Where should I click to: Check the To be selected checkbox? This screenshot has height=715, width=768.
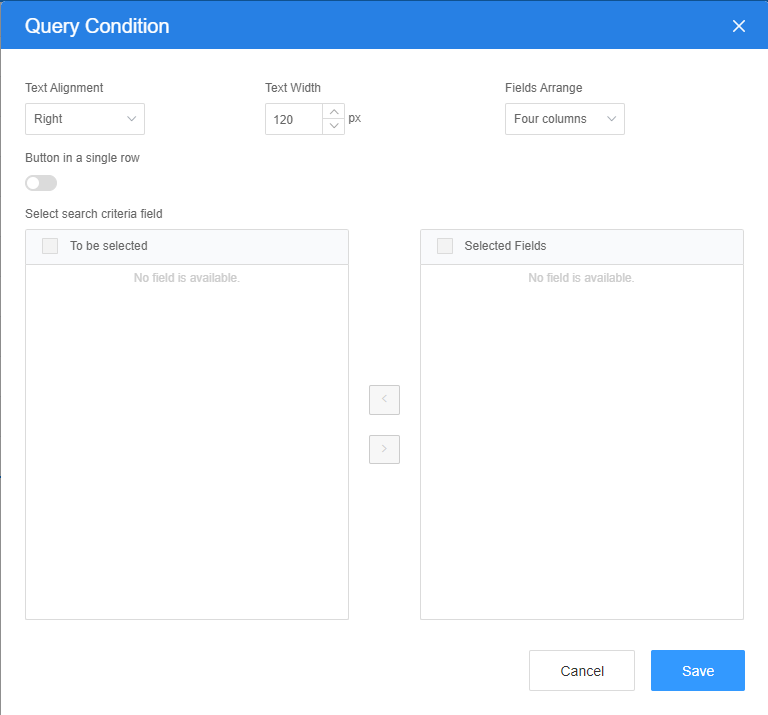point(50,246)
